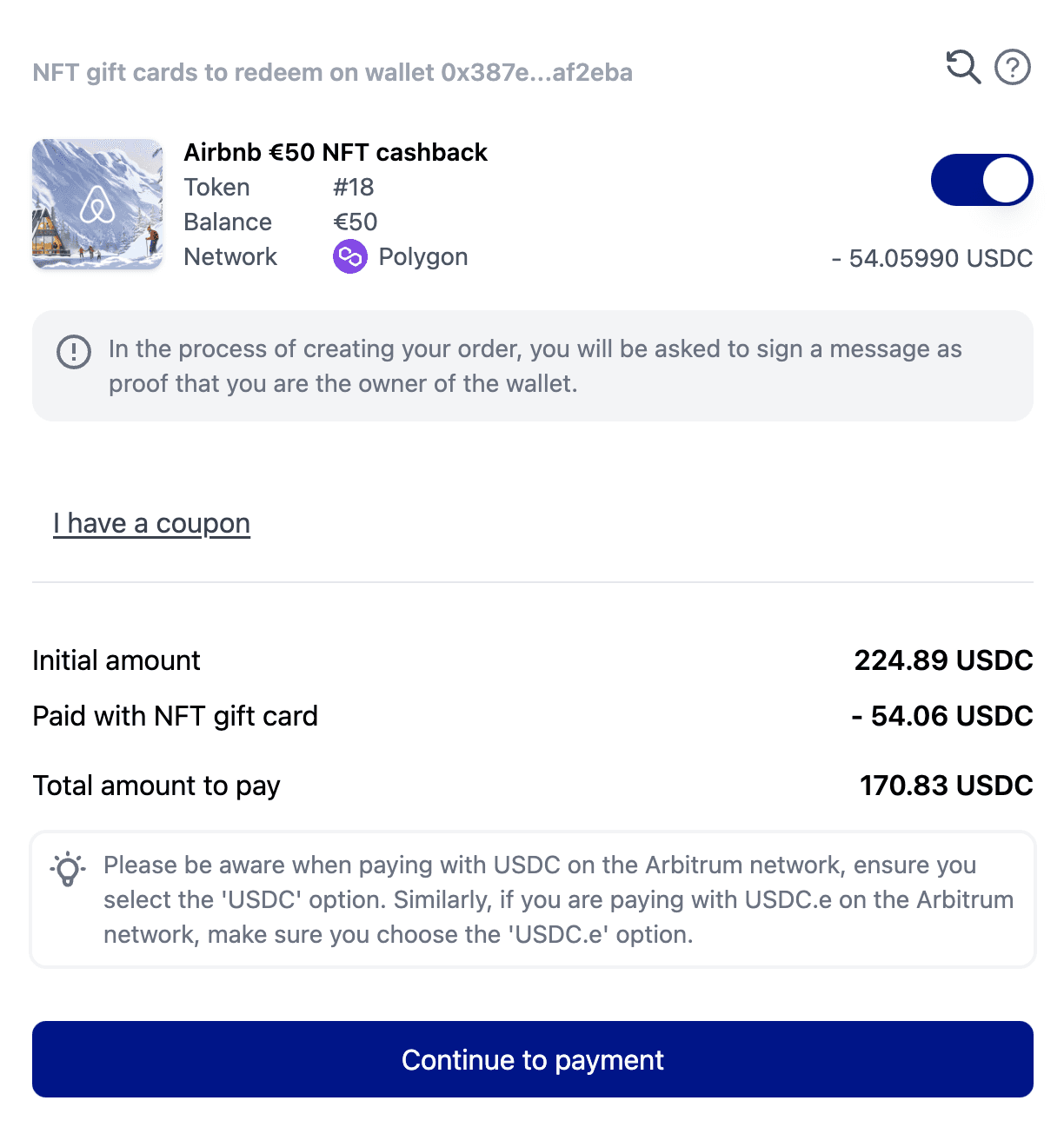Select wallet address 0x387e...af2eba
The height and width of the screenshot is (1147, 1064).
tap(536, 73)
